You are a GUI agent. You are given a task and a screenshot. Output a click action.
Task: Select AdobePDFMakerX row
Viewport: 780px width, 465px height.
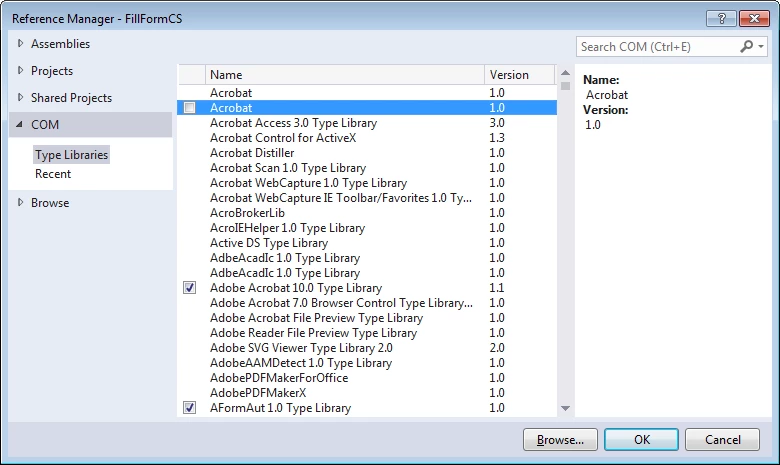[367, 392]
